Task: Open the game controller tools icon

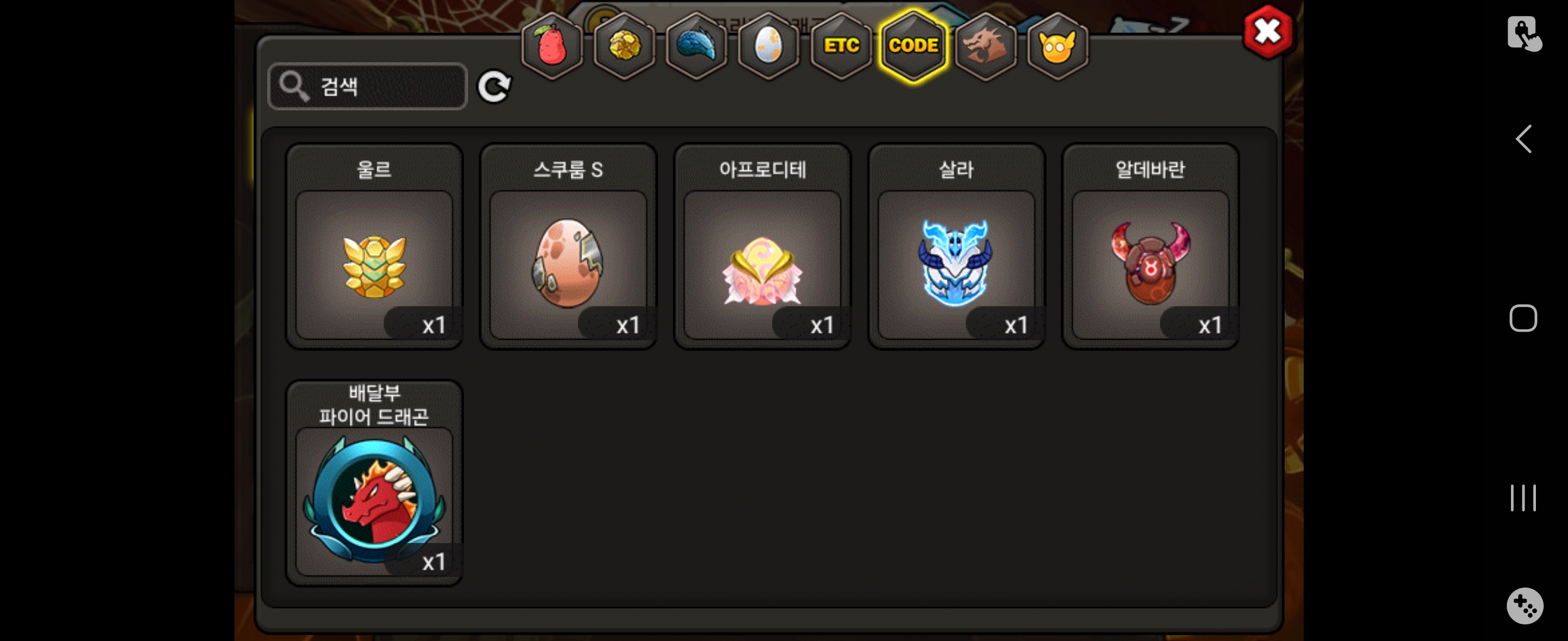Action: click(1524, 606)
